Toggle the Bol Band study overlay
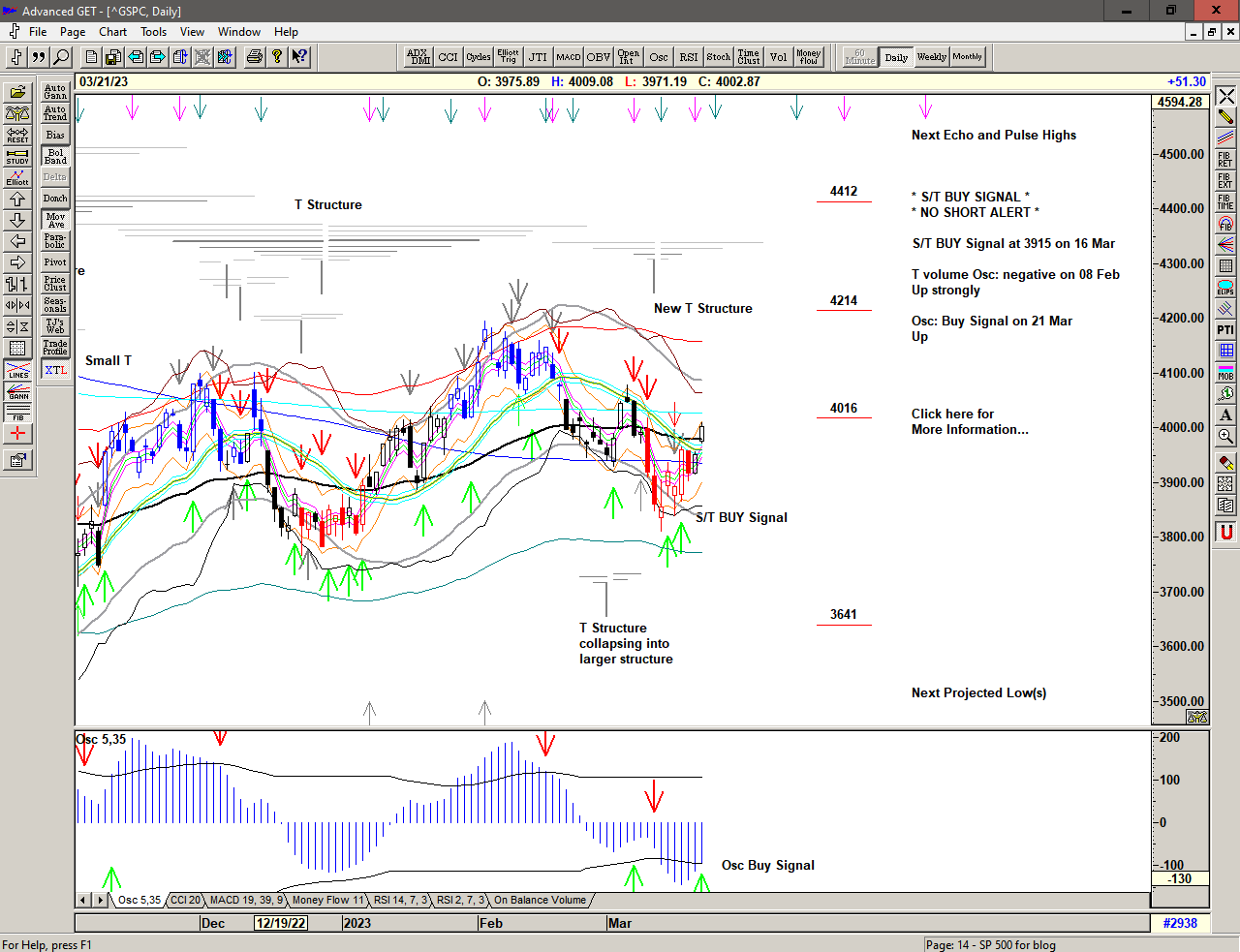The height and width of the screenshot is (952, 1240). pyautogui.click(x=55, y=156)
